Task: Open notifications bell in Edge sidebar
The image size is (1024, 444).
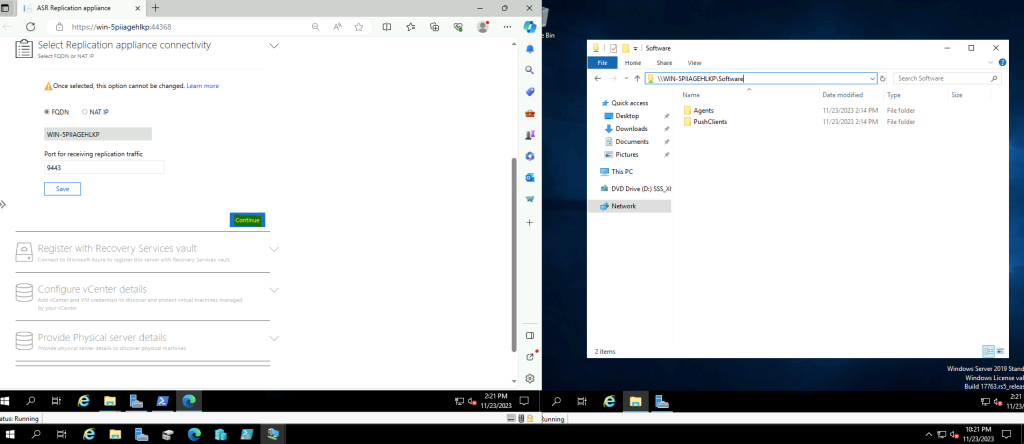Action: (x=530, y=49)
